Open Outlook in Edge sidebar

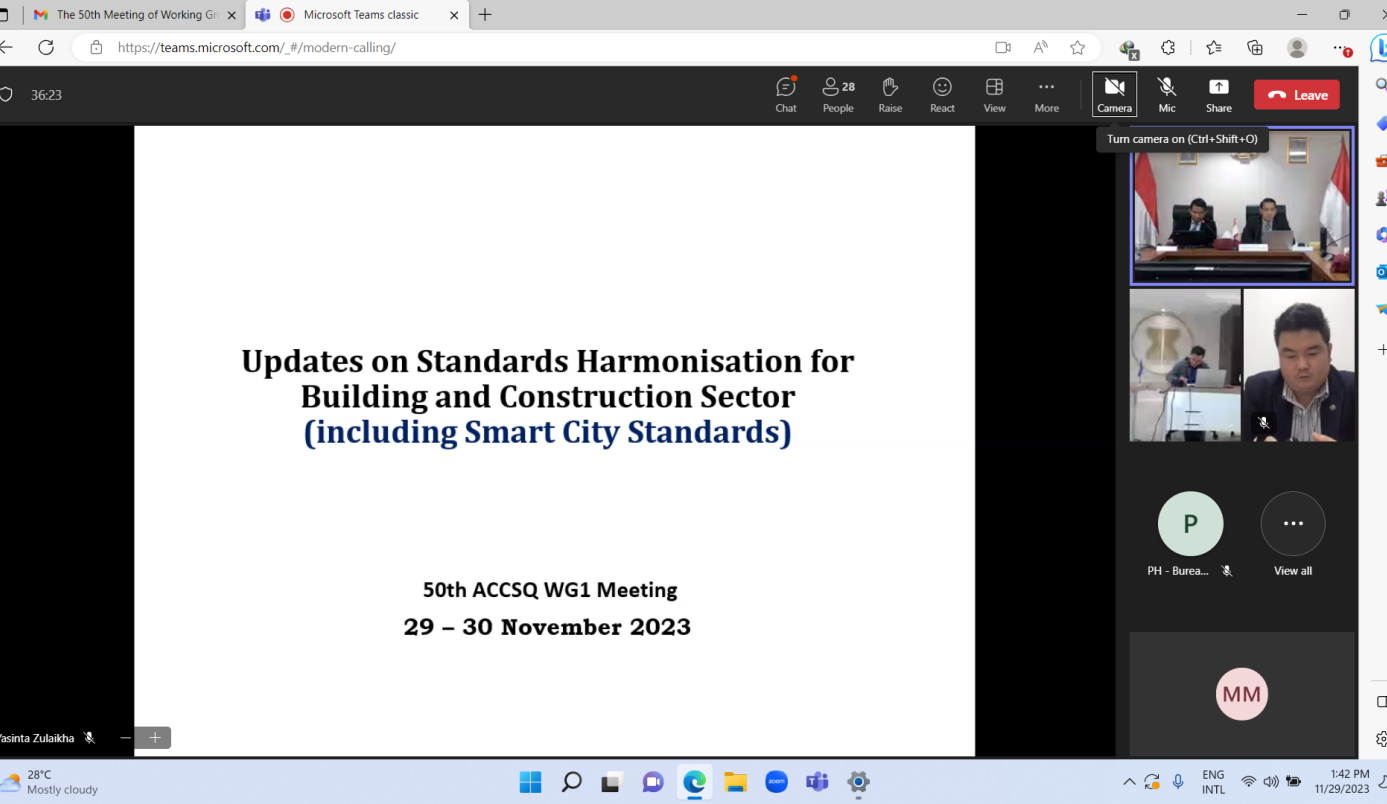(1380, 271)
